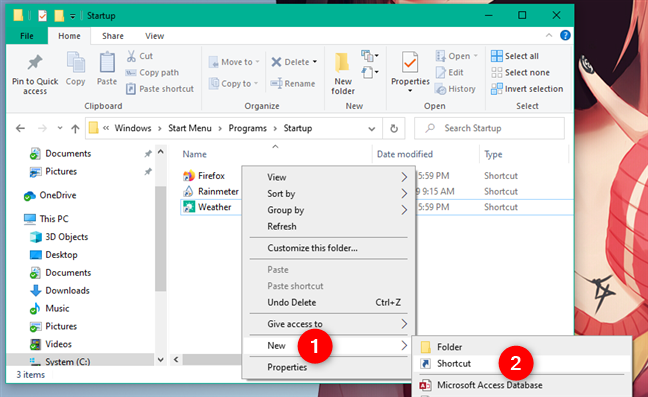Choose Undo Delete in the context menu

click(329, 302)
